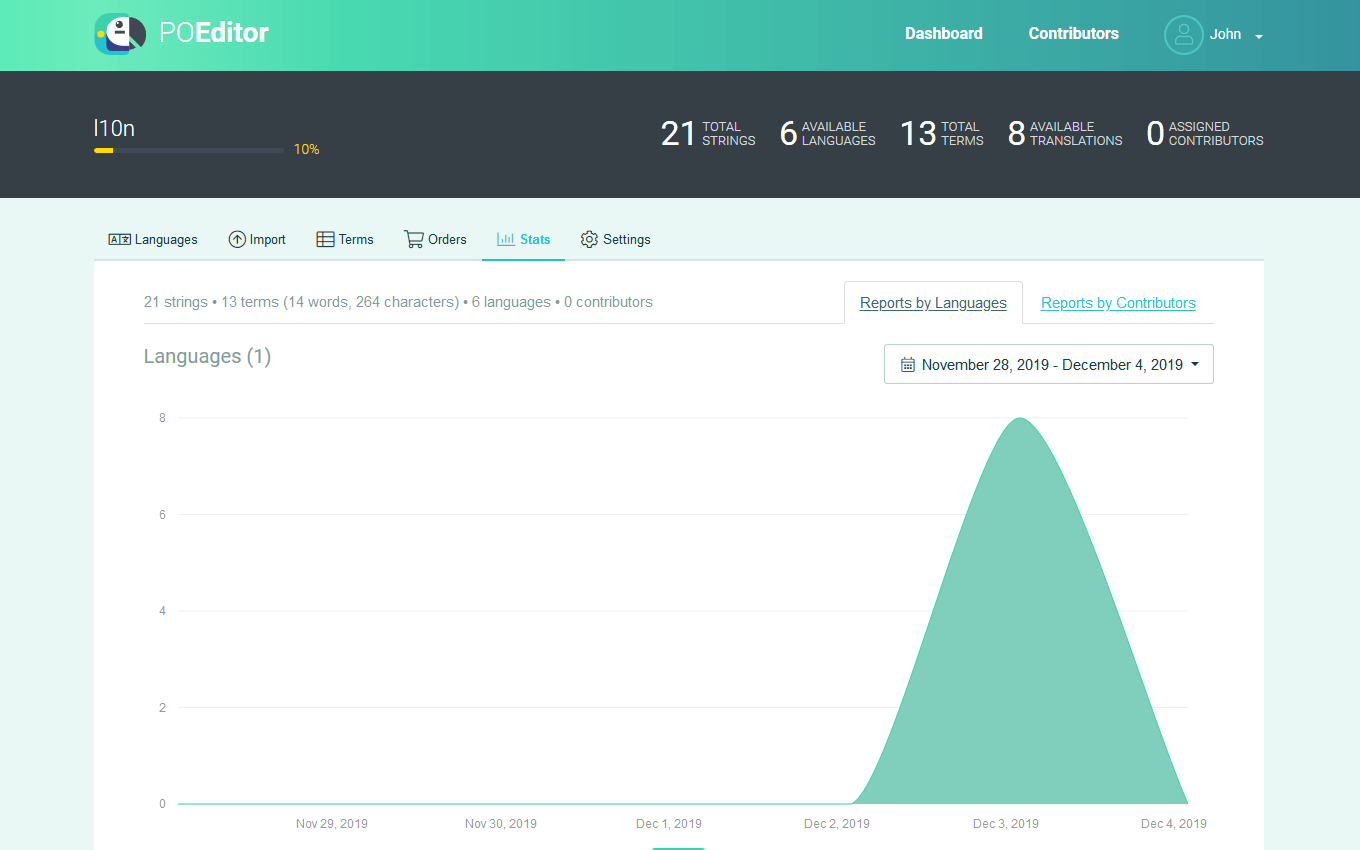1360x850 pixels.
Task: Click the calendar icon in the date selector
Action: coord(907,363)
